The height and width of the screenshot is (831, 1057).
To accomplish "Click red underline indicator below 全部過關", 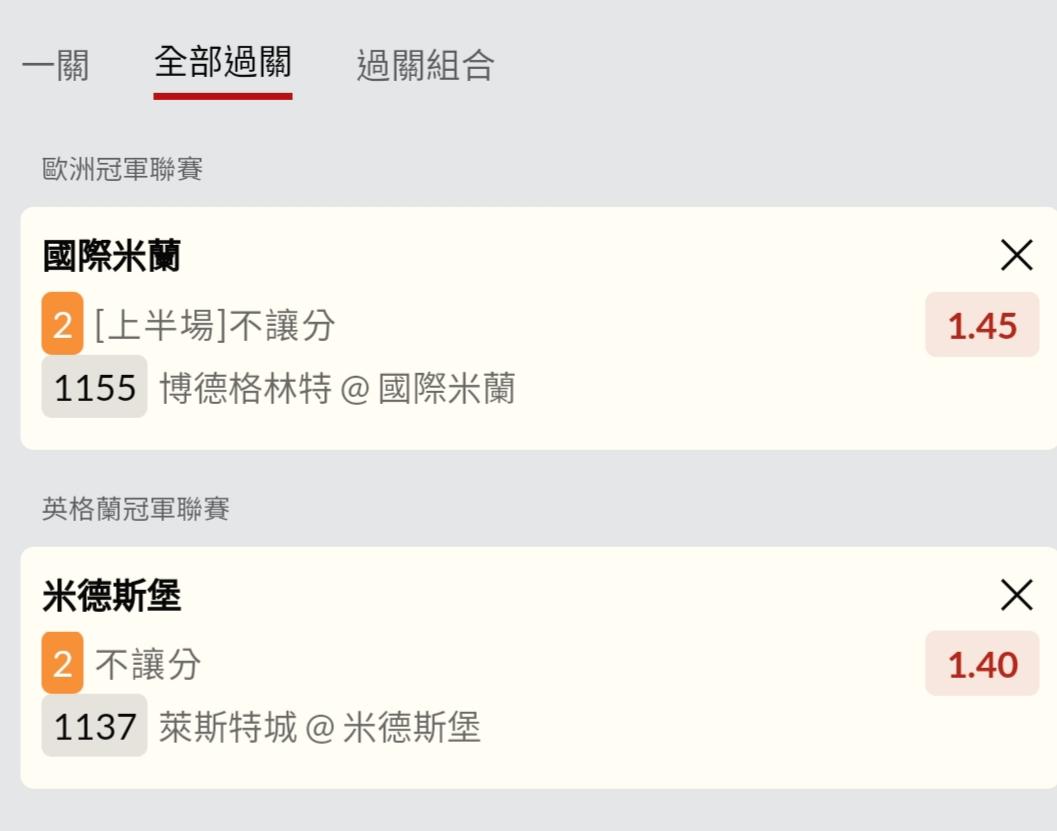I will [222, 96].
